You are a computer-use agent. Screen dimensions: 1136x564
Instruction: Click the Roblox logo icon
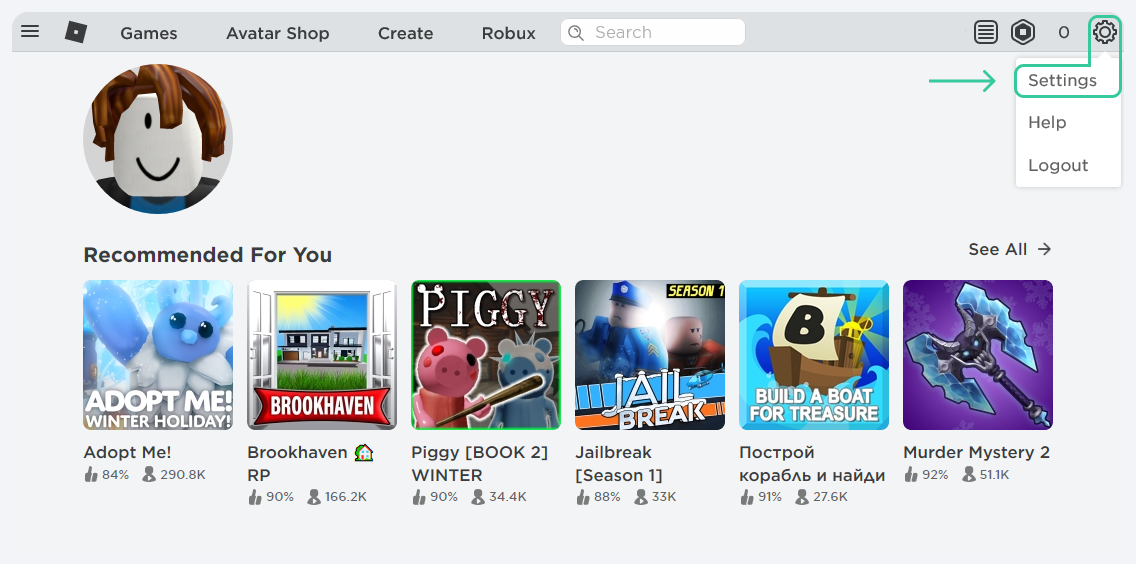click(x=76, y=32)
